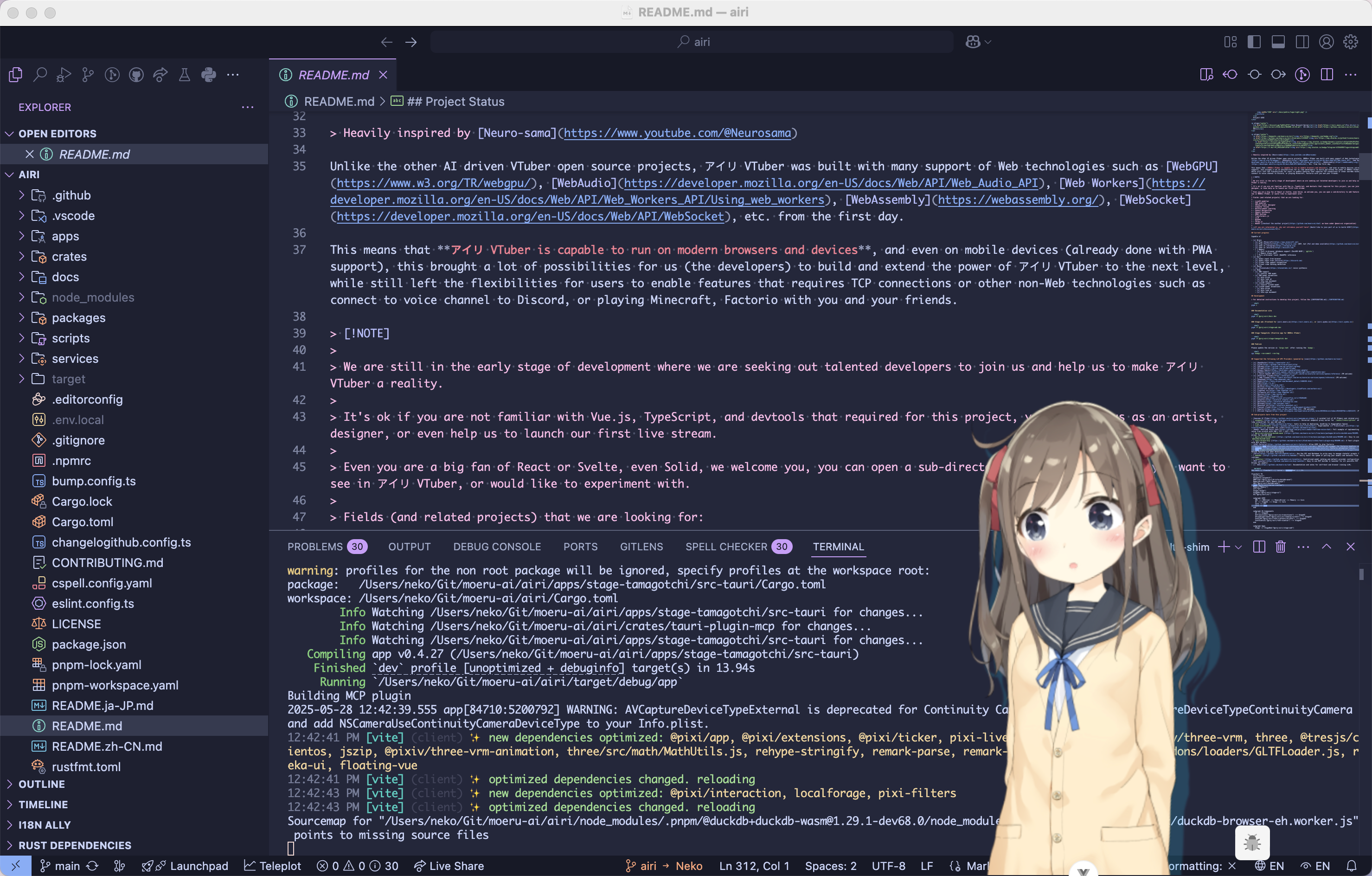Screen dimensions: 1372x876
Task: Show additional views via activity bar ellipsis
Action: click(233, 75)
